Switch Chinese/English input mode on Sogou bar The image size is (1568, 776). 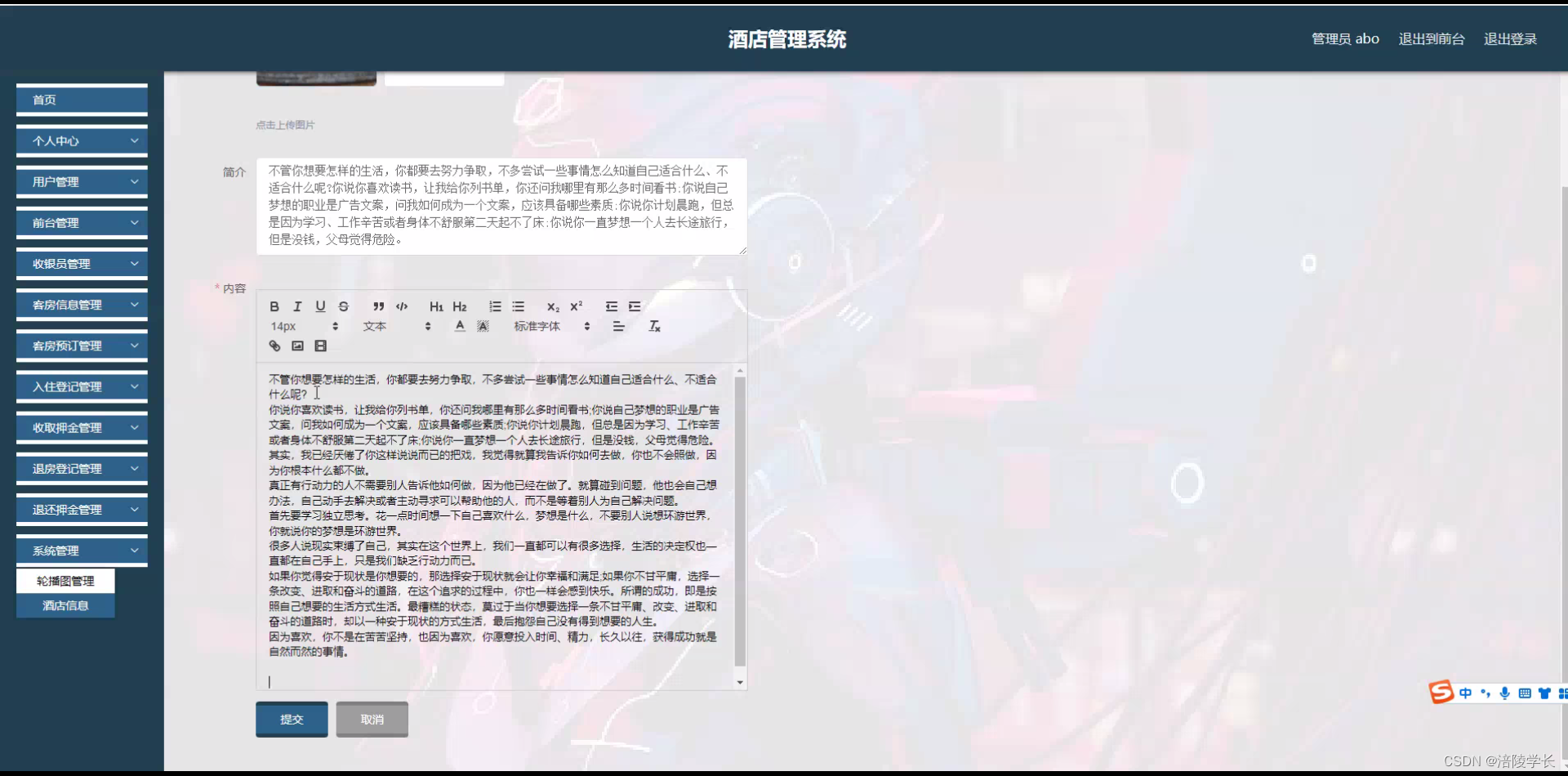point(1466,693)
